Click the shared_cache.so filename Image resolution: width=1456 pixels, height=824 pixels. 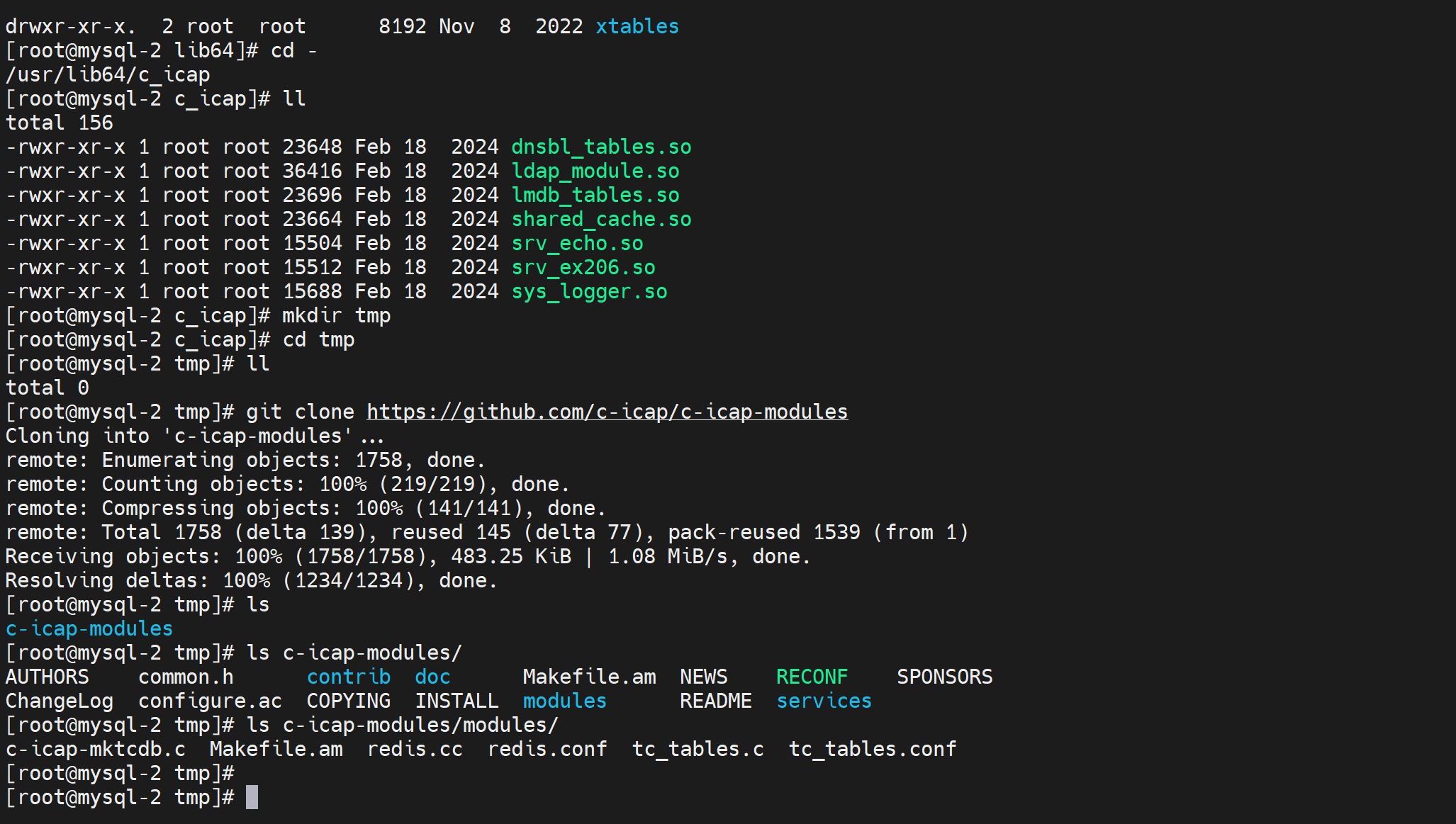(x=601, y=219)
